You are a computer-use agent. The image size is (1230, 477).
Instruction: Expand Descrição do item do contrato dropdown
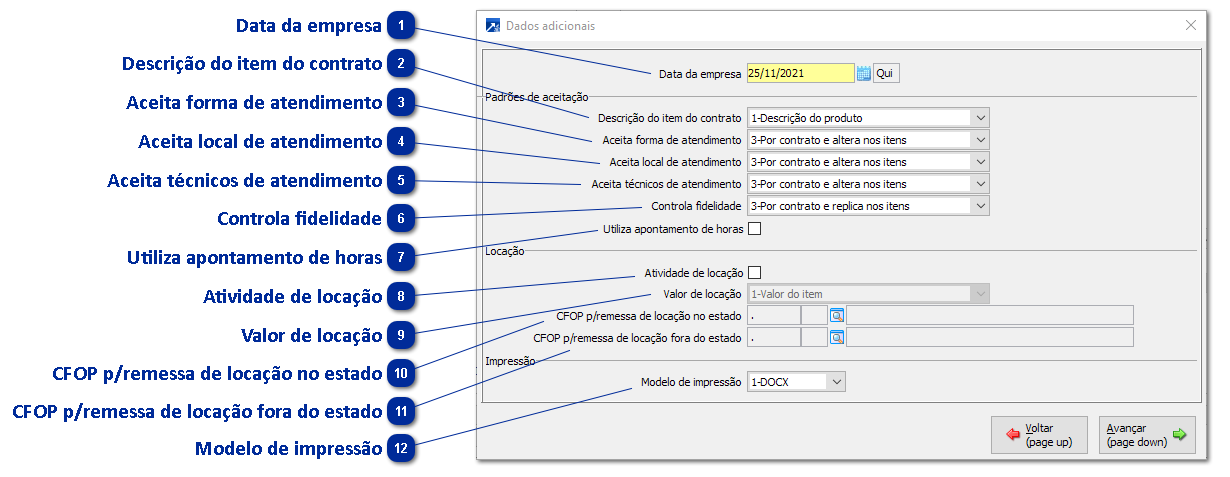point(979,118)
